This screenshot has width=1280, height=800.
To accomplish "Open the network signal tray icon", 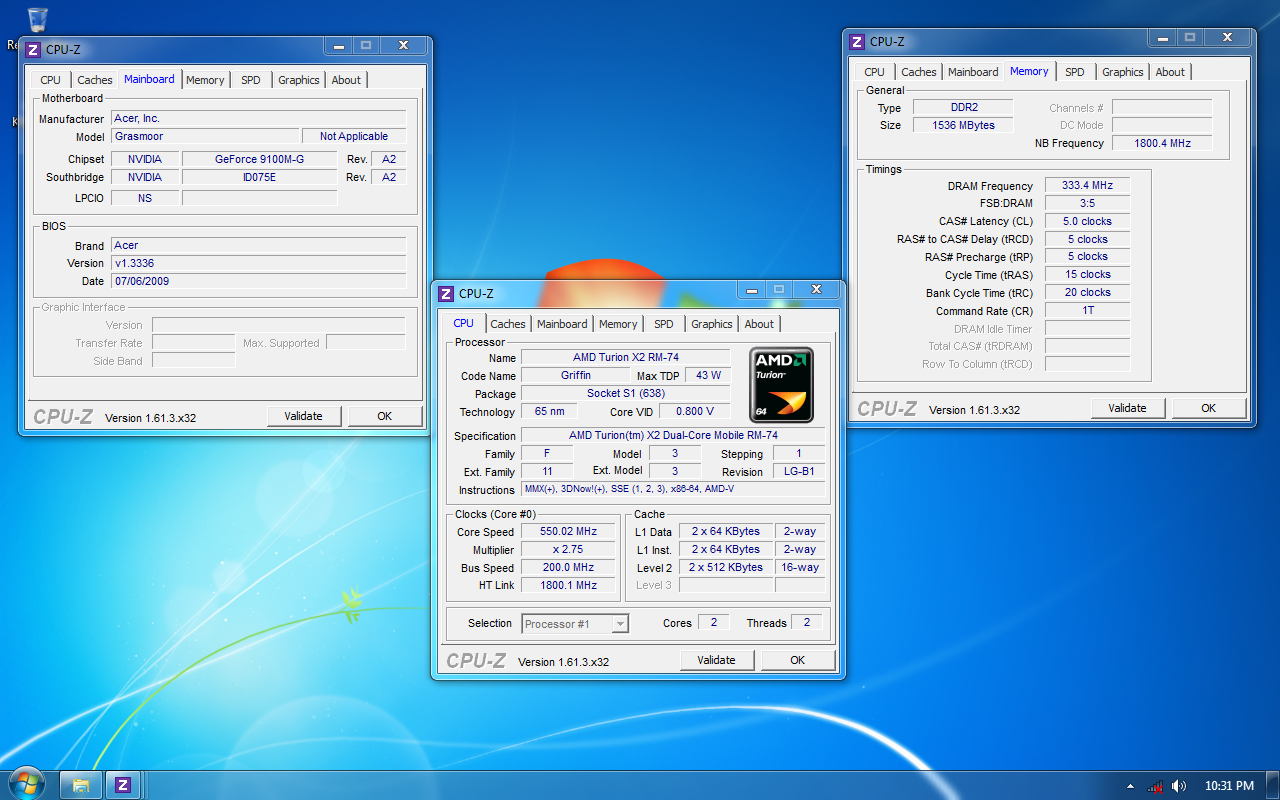I will [x=1155, y=786].
